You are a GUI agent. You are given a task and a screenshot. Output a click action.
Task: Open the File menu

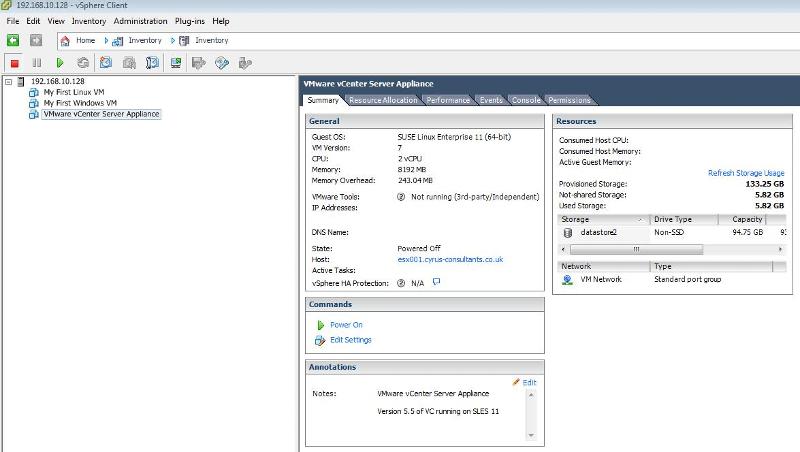pyautogui.click(x=13, y=21)
